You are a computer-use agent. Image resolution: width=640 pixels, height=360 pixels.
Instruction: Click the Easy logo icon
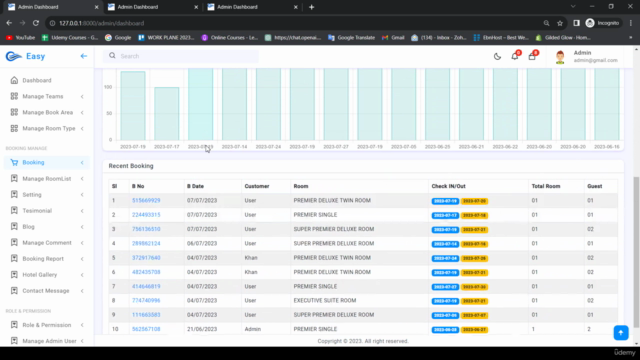[x=13, y=56]
